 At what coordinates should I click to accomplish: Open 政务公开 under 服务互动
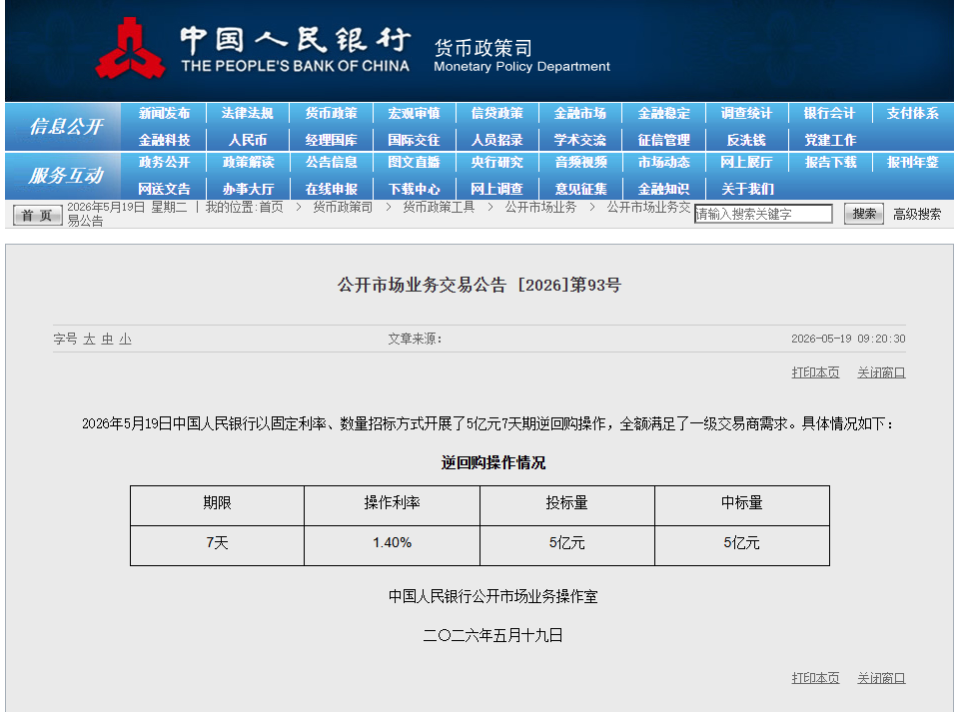[164, 162]
